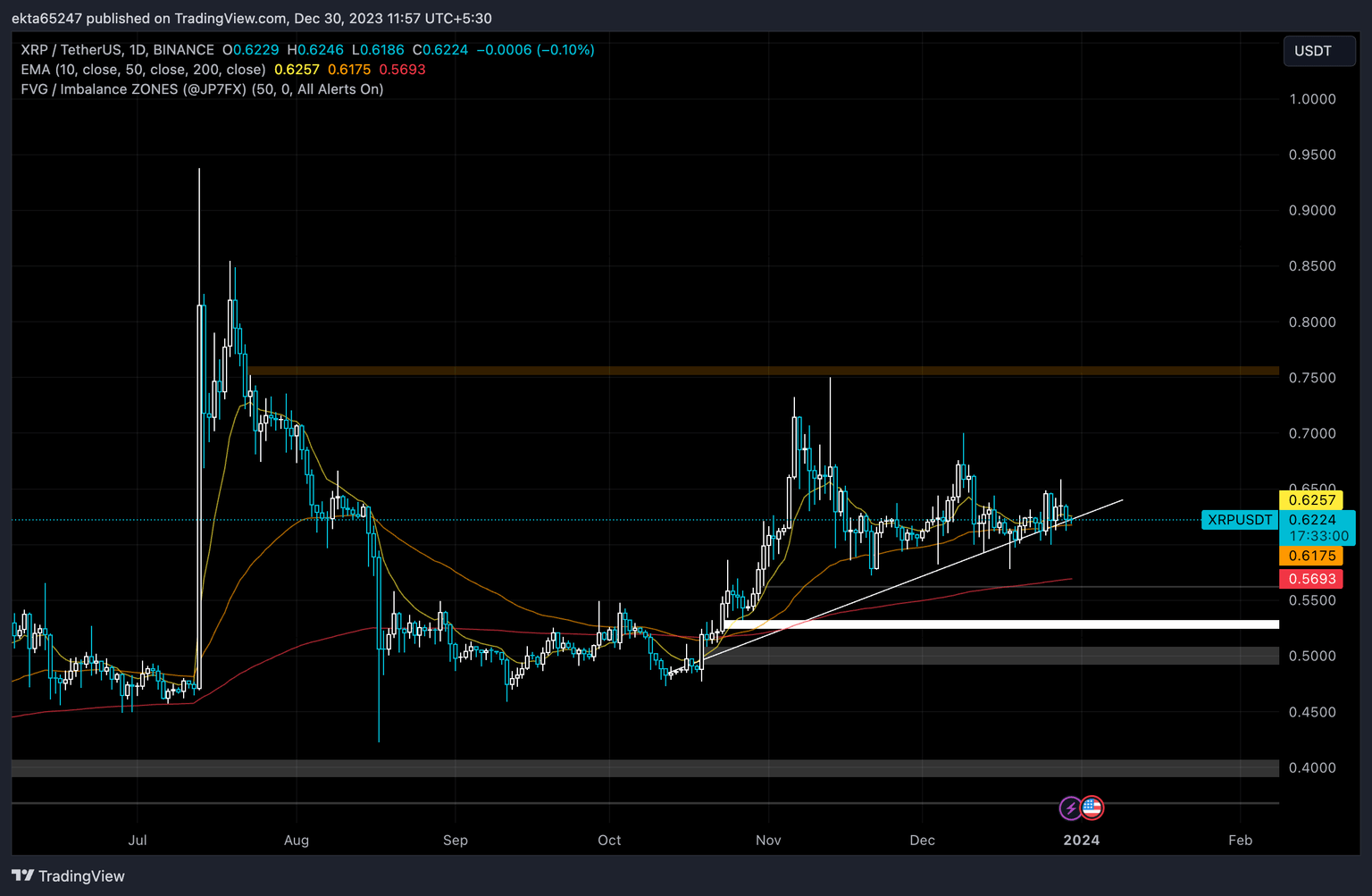Toggle the 17:33:00 bar countdown display
Image resolution: width=1372 pixels, height=896 pixels.
point(1319,534)
